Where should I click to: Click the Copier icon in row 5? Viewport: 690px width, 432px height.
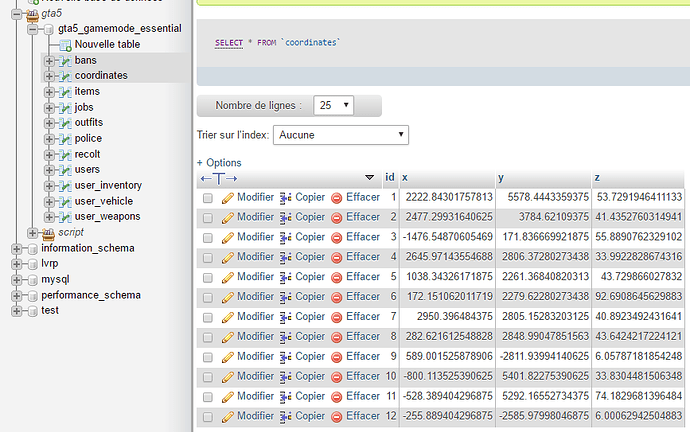pos(286,278)
